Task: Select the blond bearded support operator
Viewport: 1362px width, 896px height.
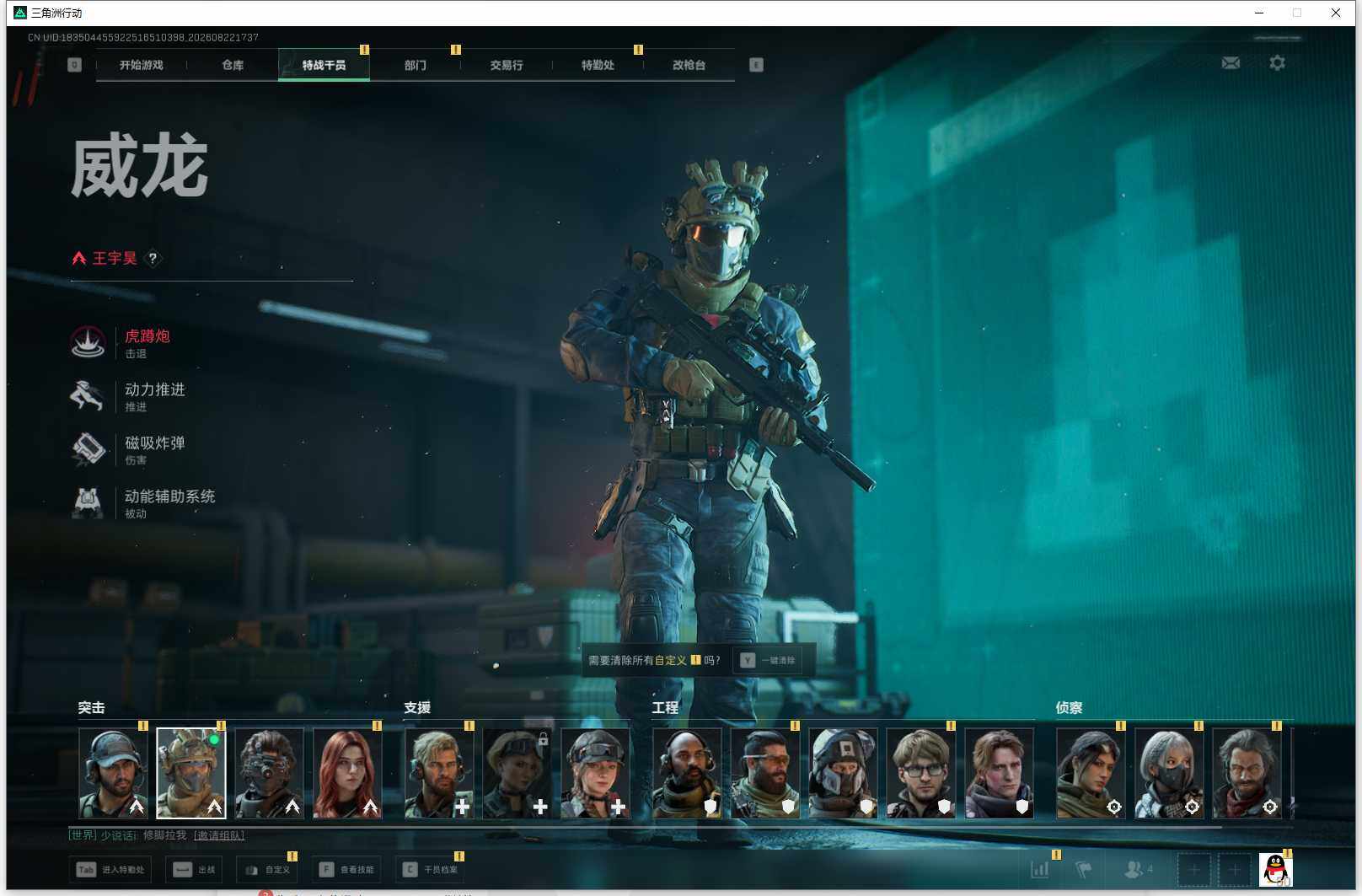Action: (x=439, y=773)
